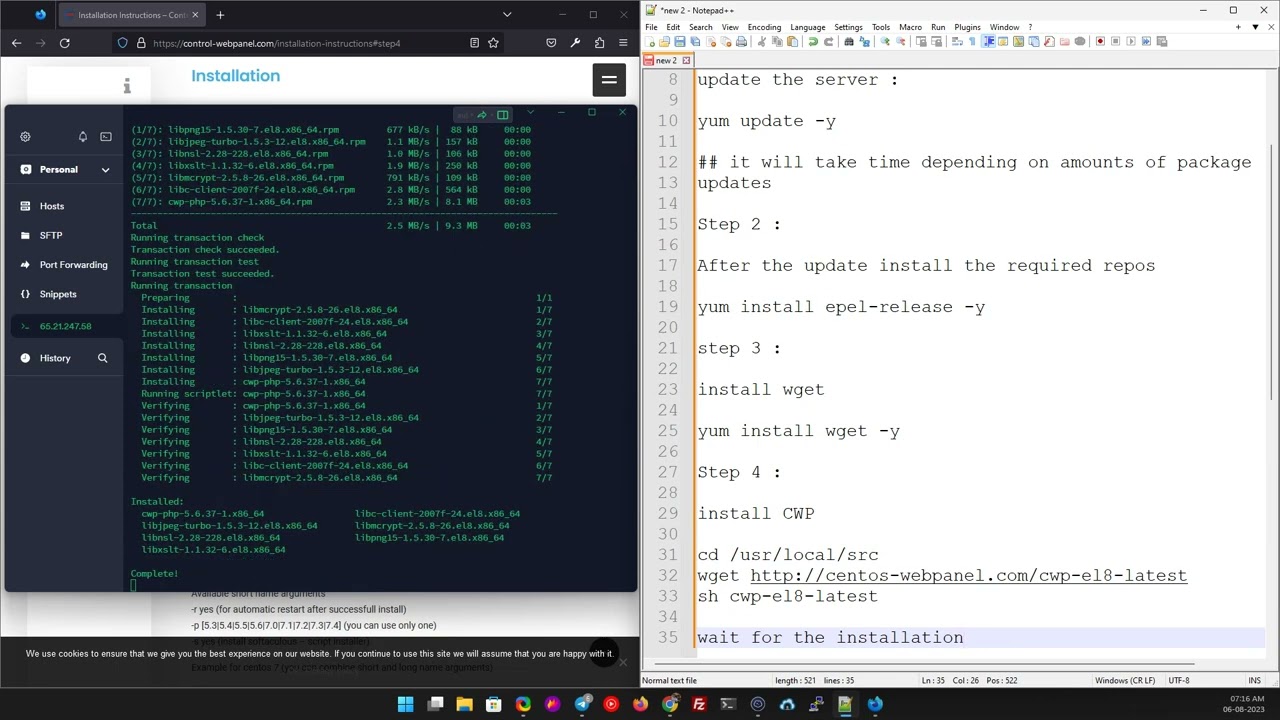Viewport: 1280px width, 720px height.
Task: Open FileZilla from taskbar
Action: pos(699,704)
